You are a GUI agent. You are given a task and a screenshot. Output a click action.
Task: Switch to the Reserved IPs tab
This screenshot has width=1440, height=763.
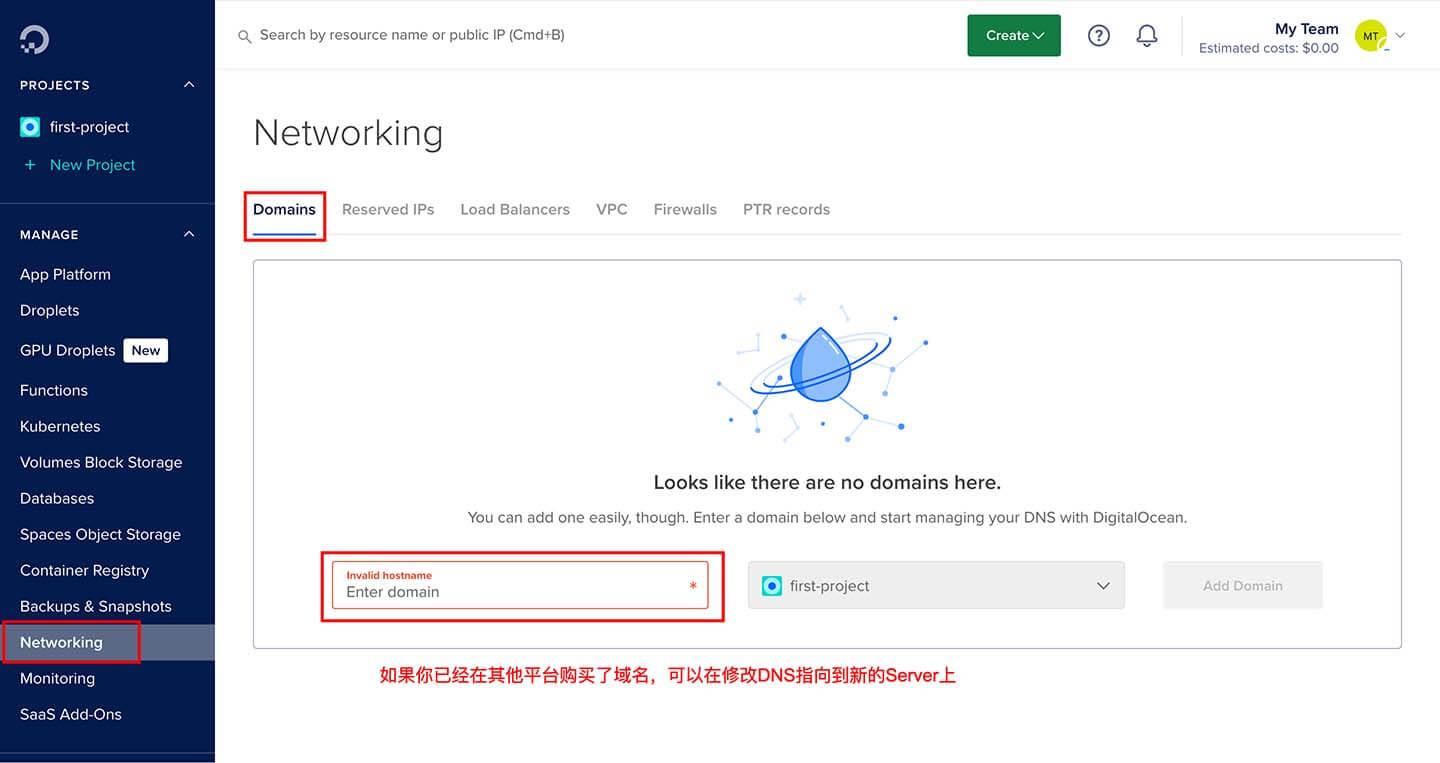[388, 210]
